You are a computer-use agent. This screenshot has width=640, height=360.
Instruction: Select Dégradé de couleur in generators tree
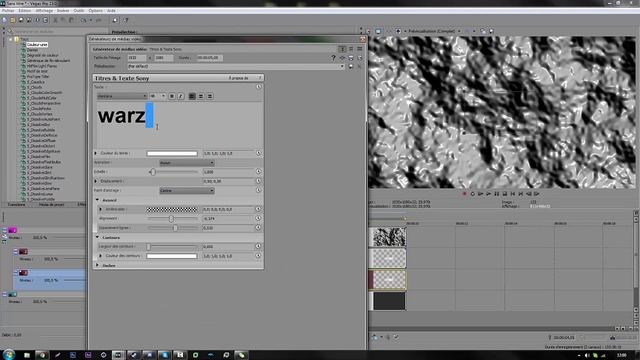click(x=42, y=55)
